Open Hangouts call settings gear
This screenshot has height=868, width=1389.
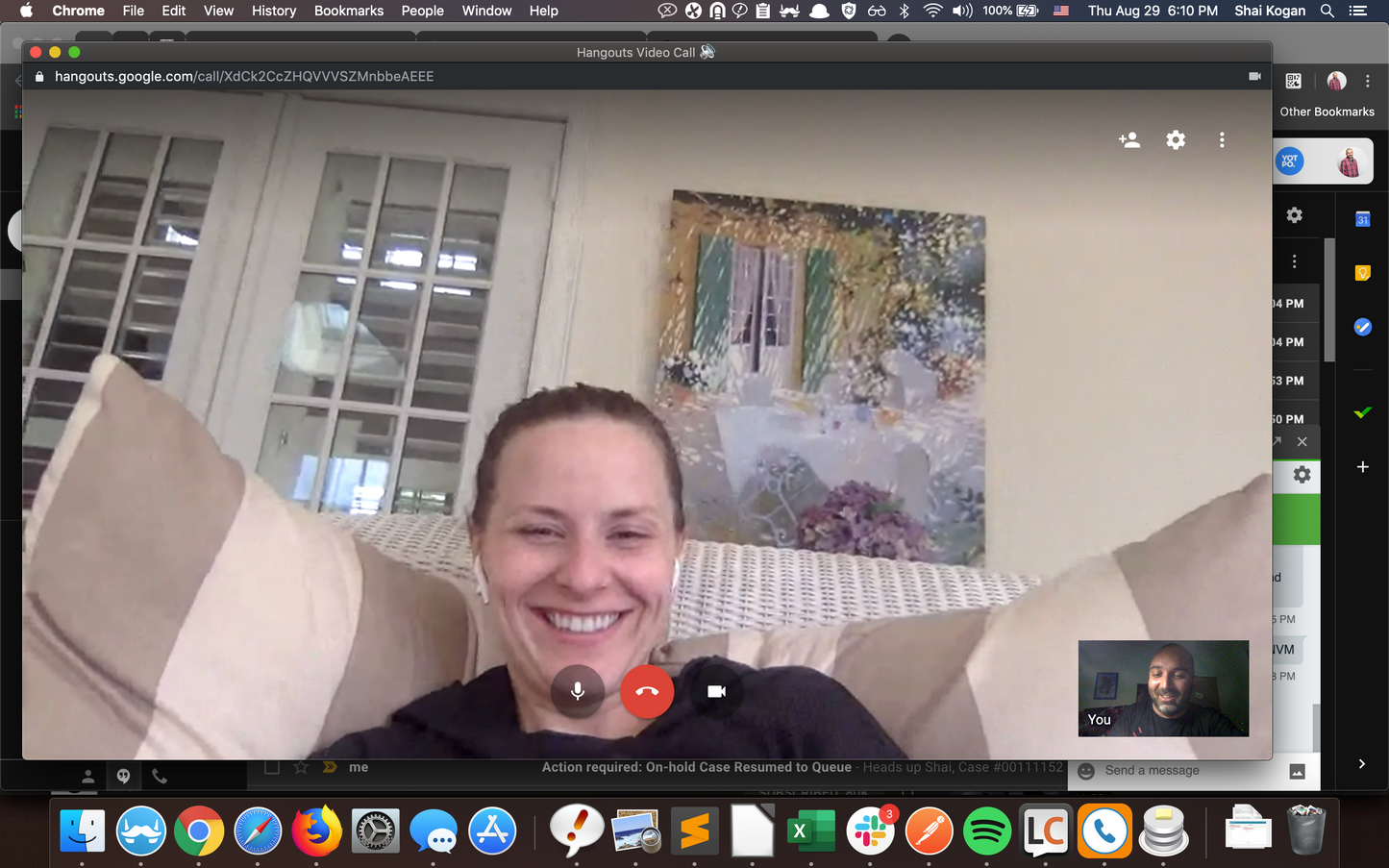pyautogui.click(x=1176, y=140)
